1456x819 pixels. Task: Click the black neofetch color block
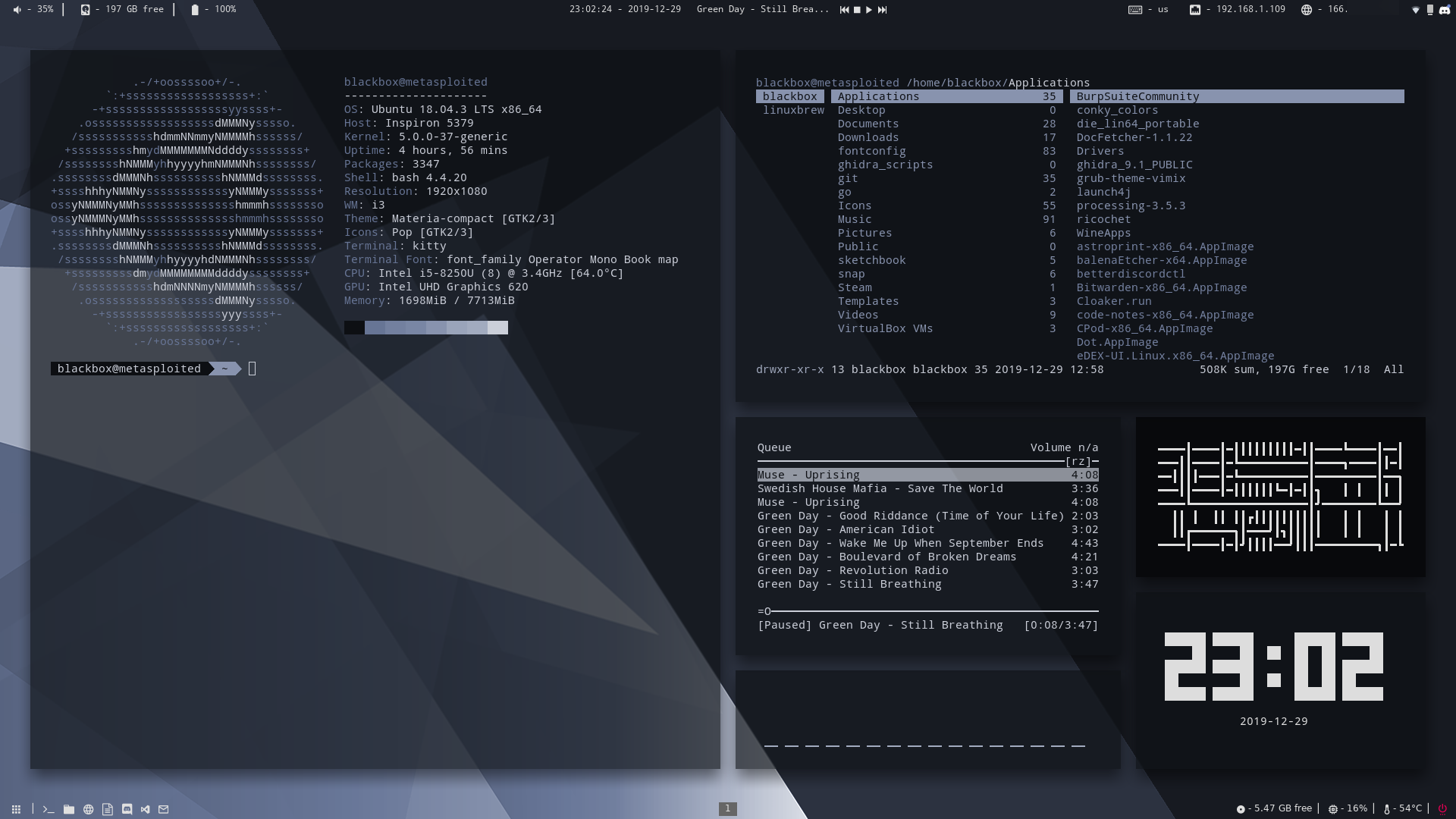[354, 328]
